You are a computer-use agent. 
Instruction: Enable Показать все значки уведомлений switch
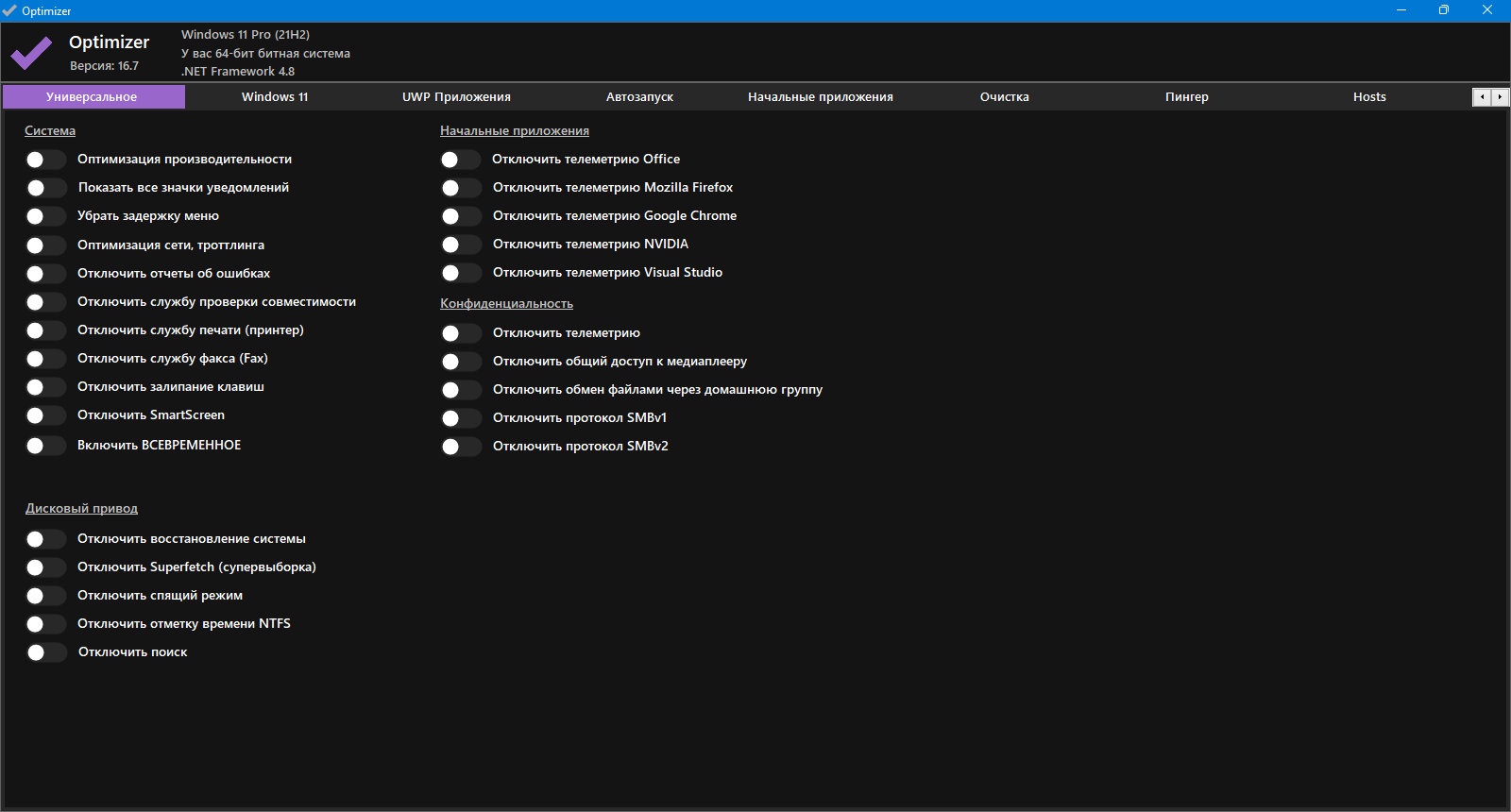click(45, 188)
